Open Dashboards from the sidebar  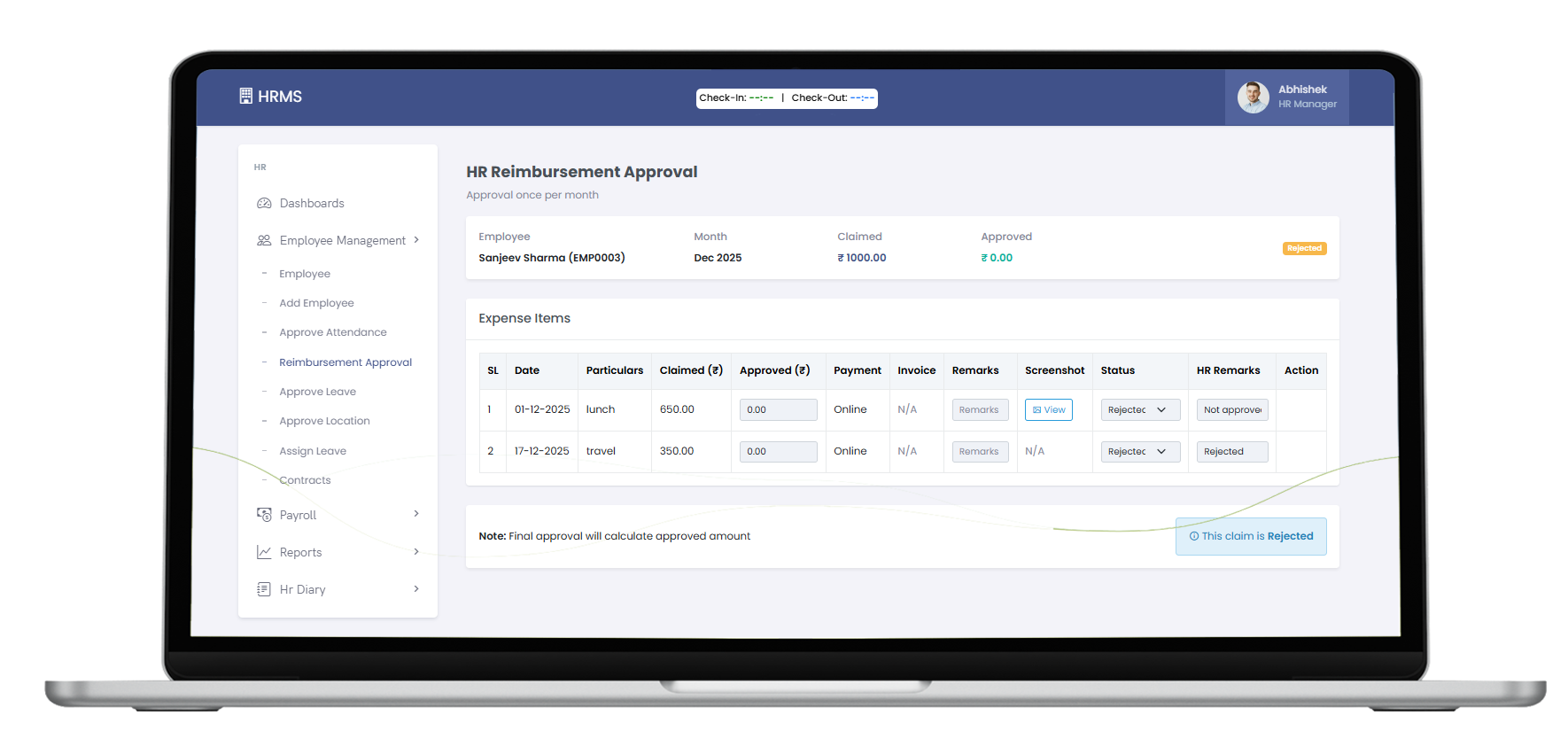coord(312,203)
